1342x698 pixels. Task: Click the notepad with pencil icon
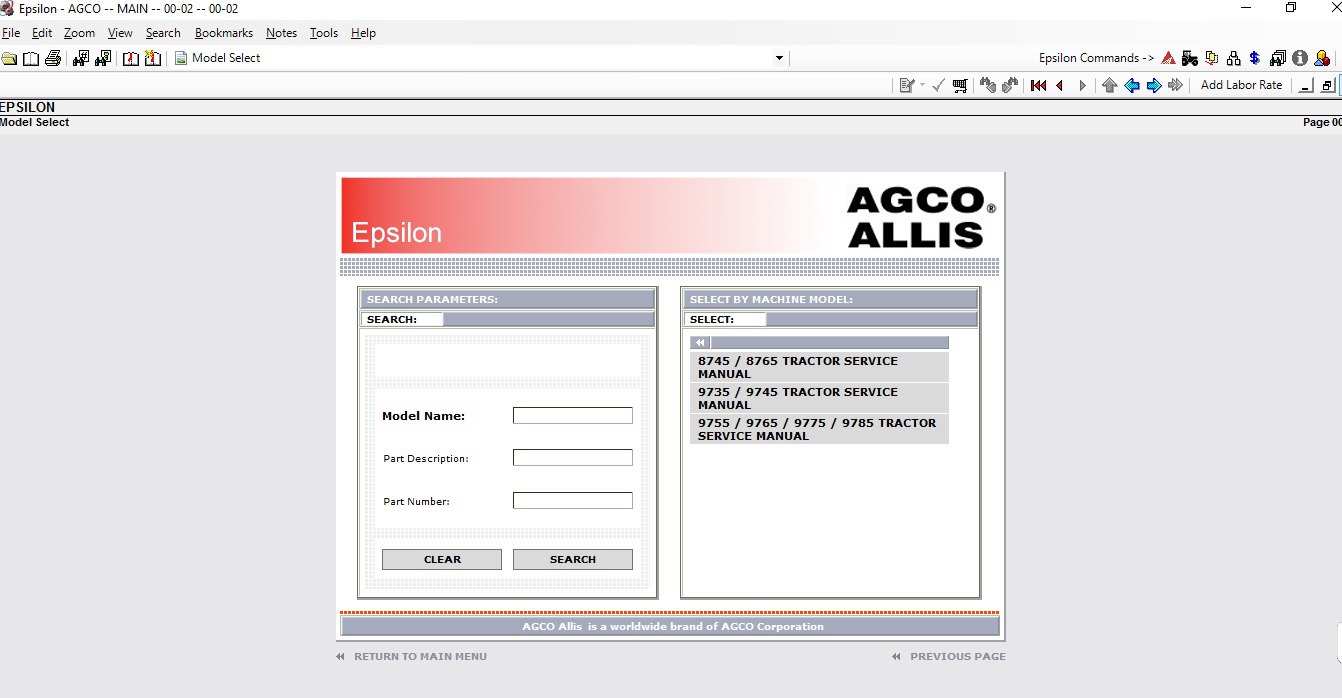click(x=907, y=85)
